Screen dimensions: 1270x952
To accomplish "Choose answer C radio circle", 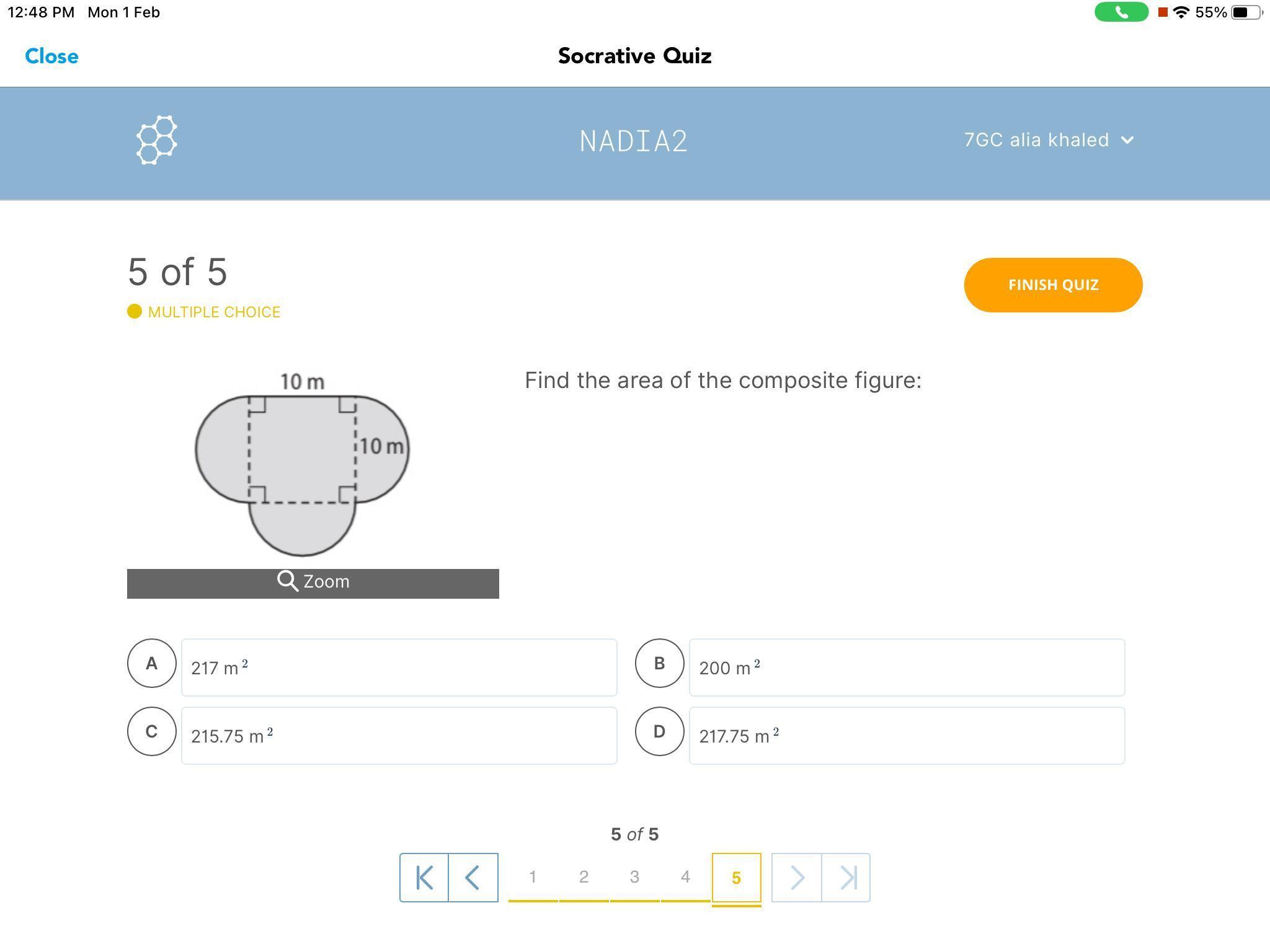I will pos(152,731).
